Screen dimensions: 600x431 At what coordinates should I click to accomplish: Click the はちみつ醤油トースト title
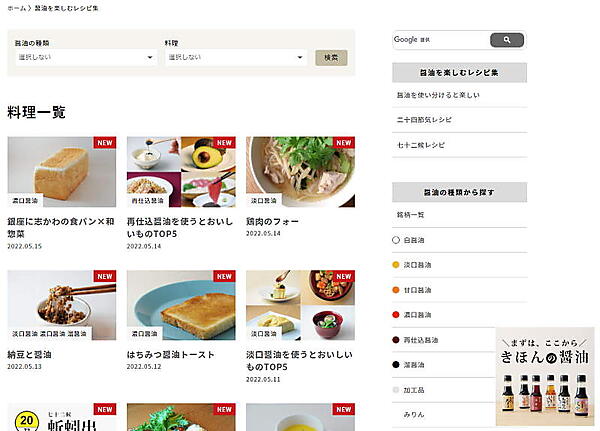click(x=170, y=354)
